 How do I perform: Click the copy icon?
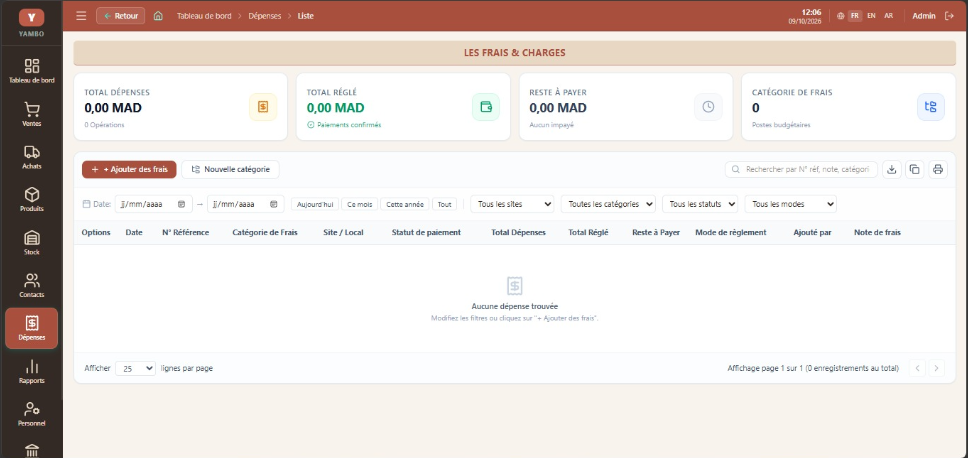click(915, 169)
